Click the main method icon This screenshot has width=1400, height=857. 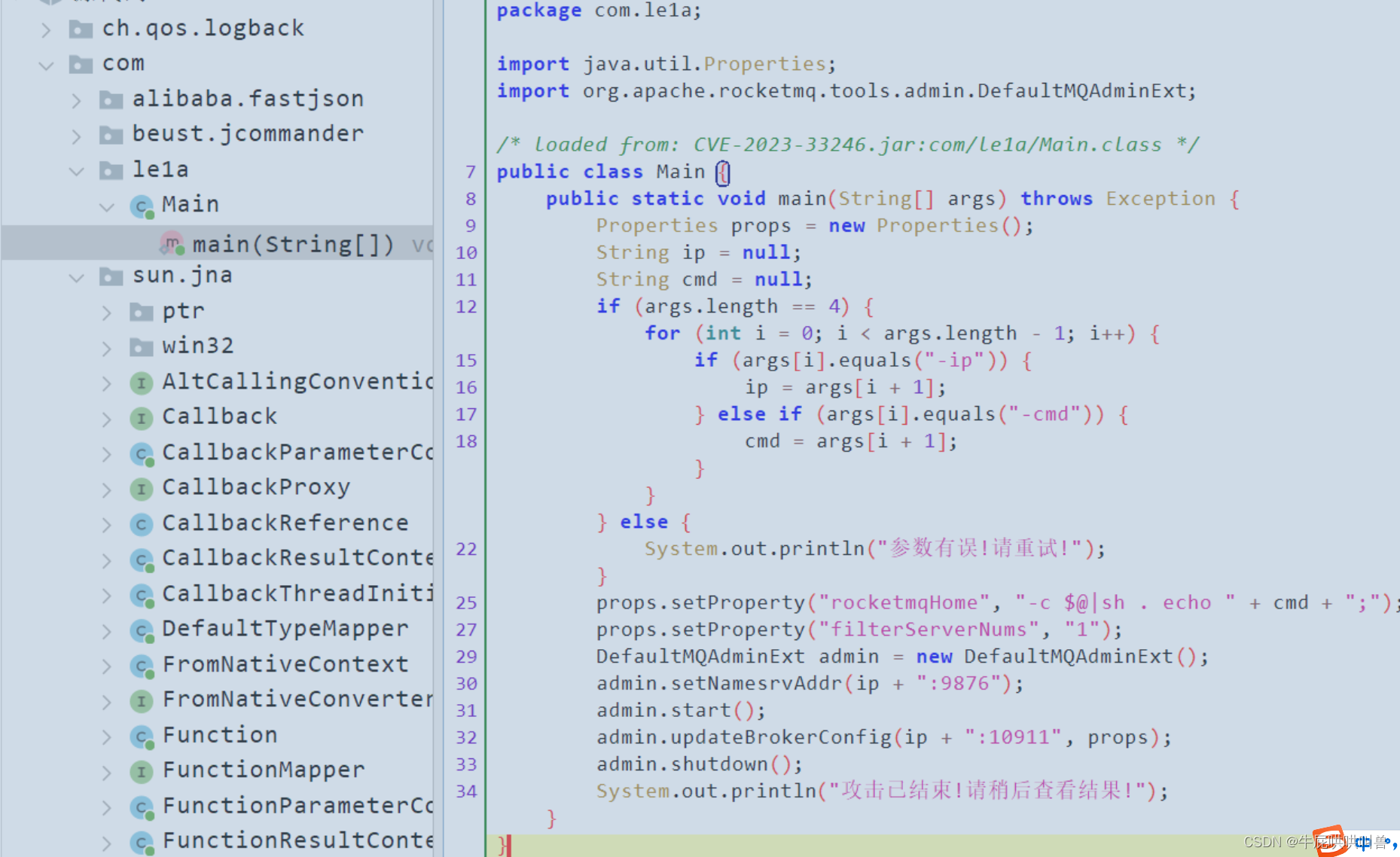[172, 243]
